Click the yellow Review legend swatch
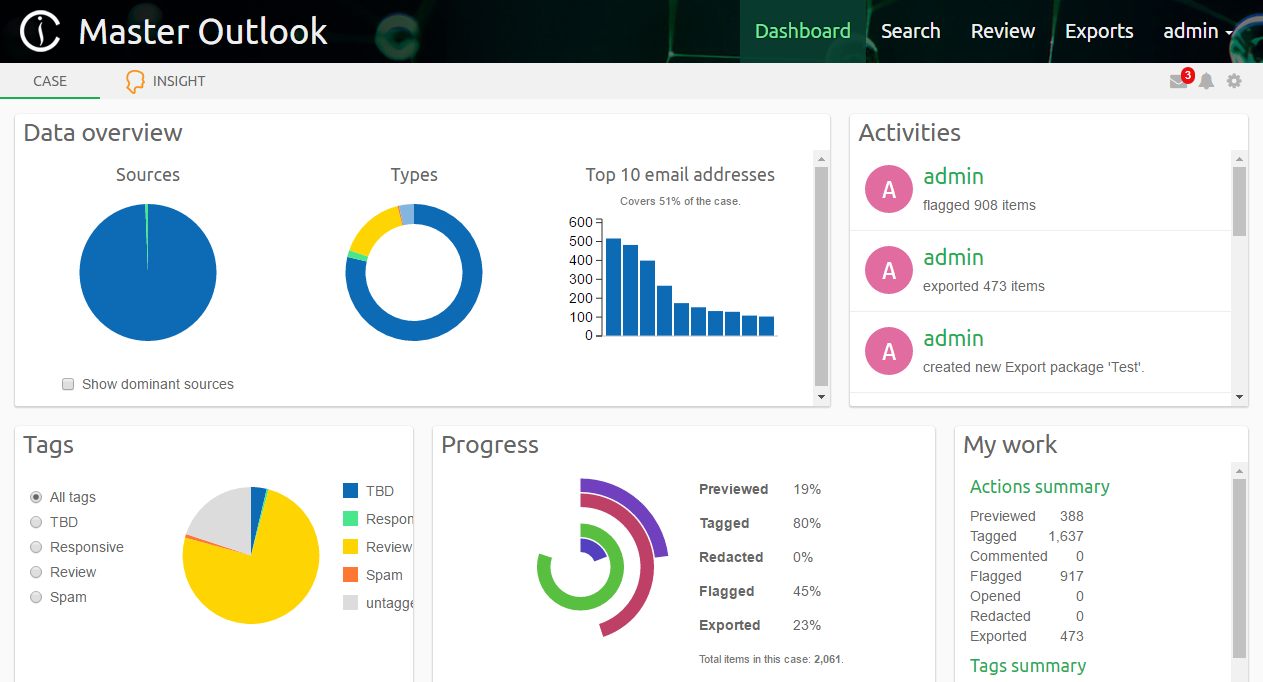1263x682 pixels. [x=350, y=547]
